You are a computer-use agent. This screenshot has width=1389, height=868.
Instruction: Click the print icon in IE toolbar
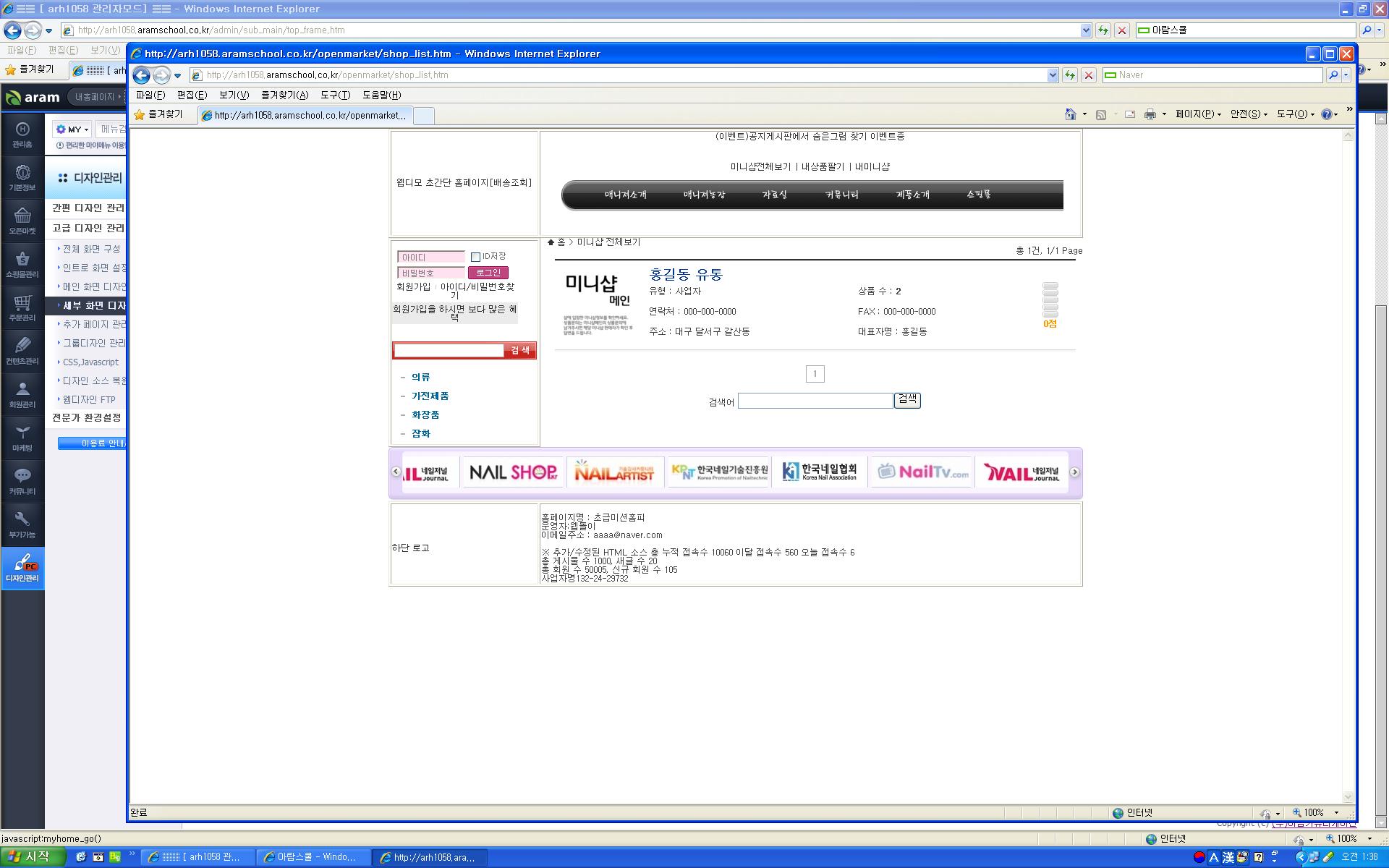[1150, 114]
